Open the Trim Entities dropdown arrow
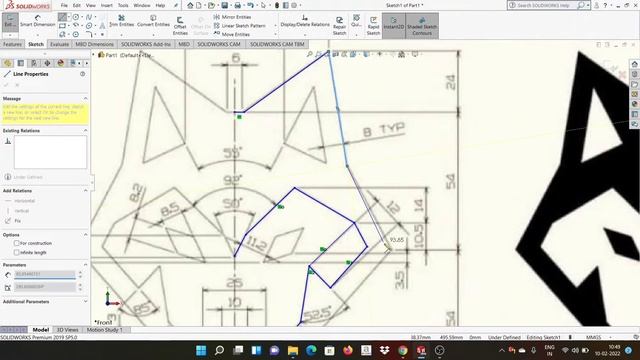 (x=122, y=34)
